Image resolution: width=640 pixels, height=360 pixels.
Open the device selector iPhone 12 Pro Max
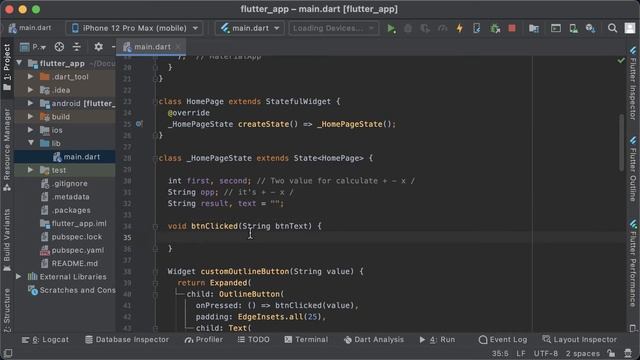click(x=134, y=28)
